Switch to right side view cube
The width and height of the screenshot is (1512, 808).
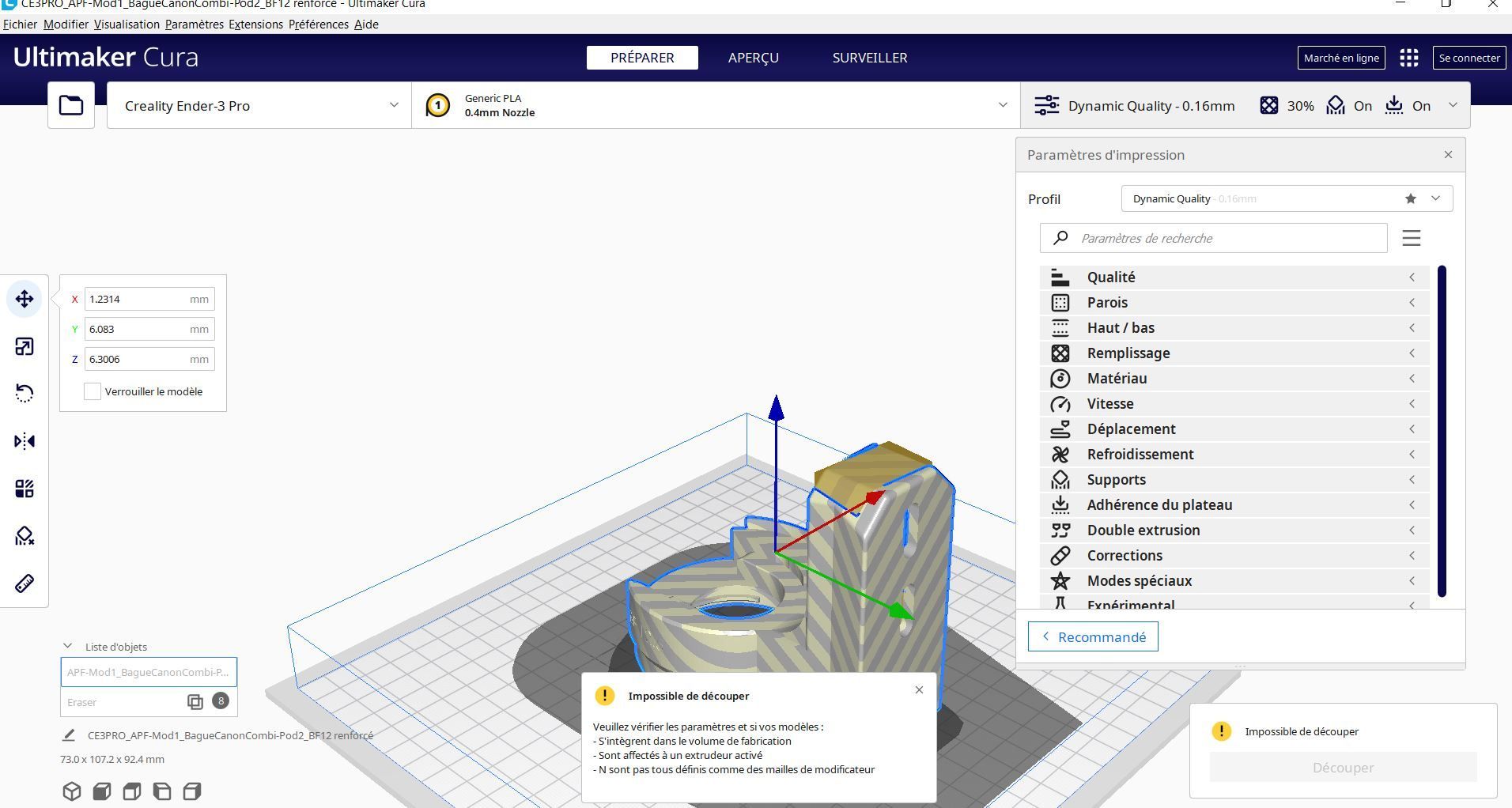point(192,791)
